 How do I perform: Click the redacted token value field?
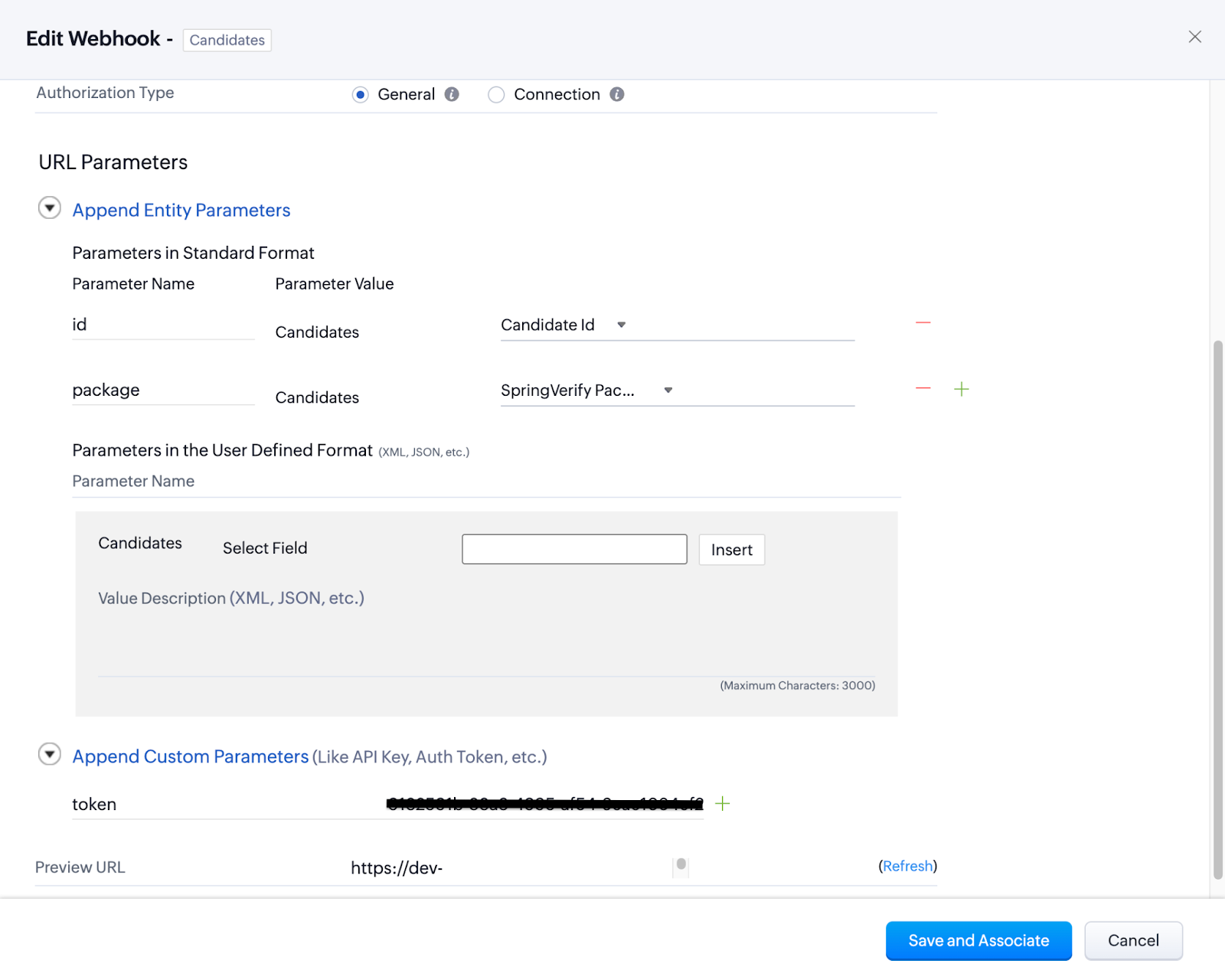pos(544,804)
